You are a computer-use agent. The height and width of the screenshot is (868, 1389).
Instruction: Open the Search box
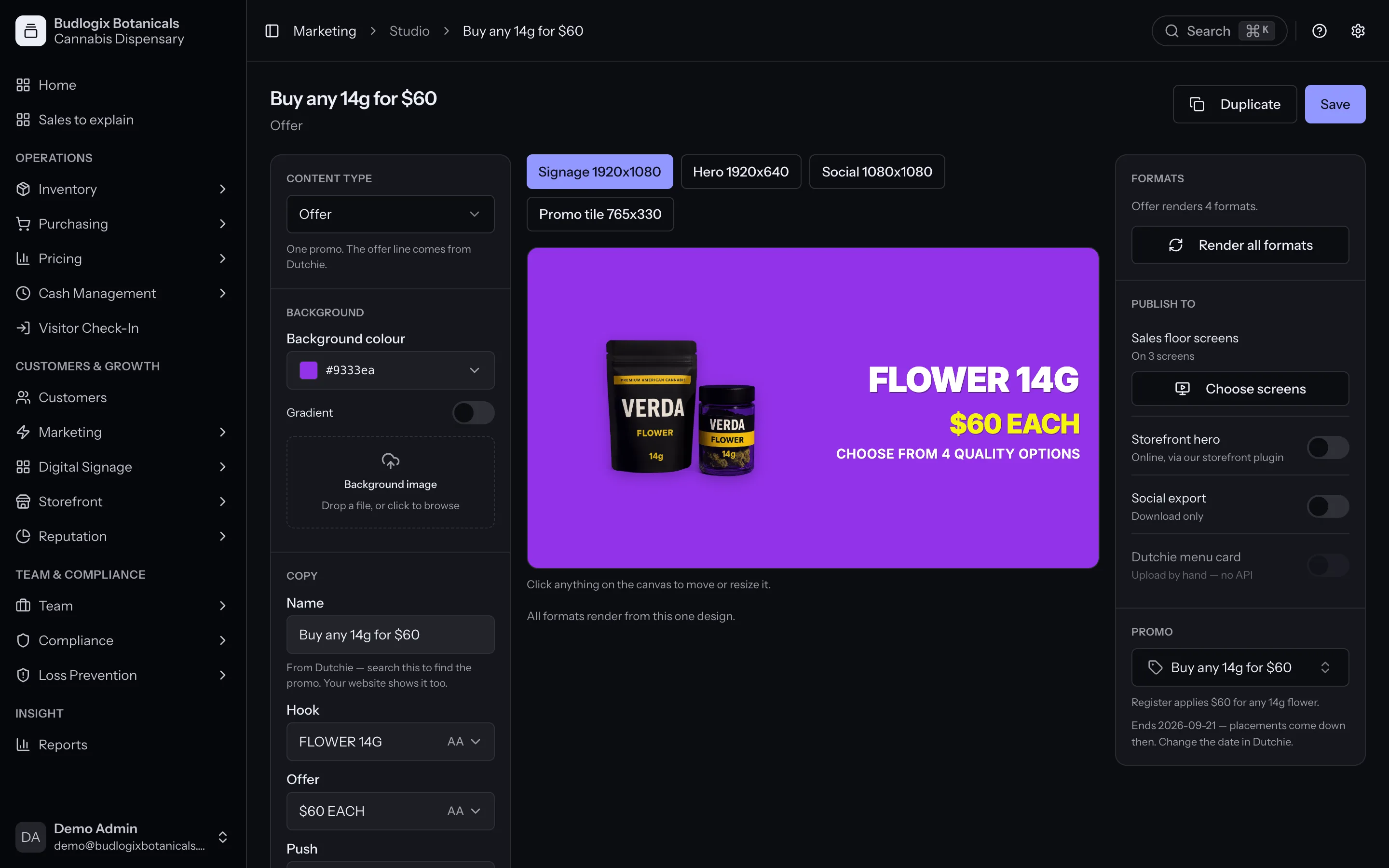1219,31
